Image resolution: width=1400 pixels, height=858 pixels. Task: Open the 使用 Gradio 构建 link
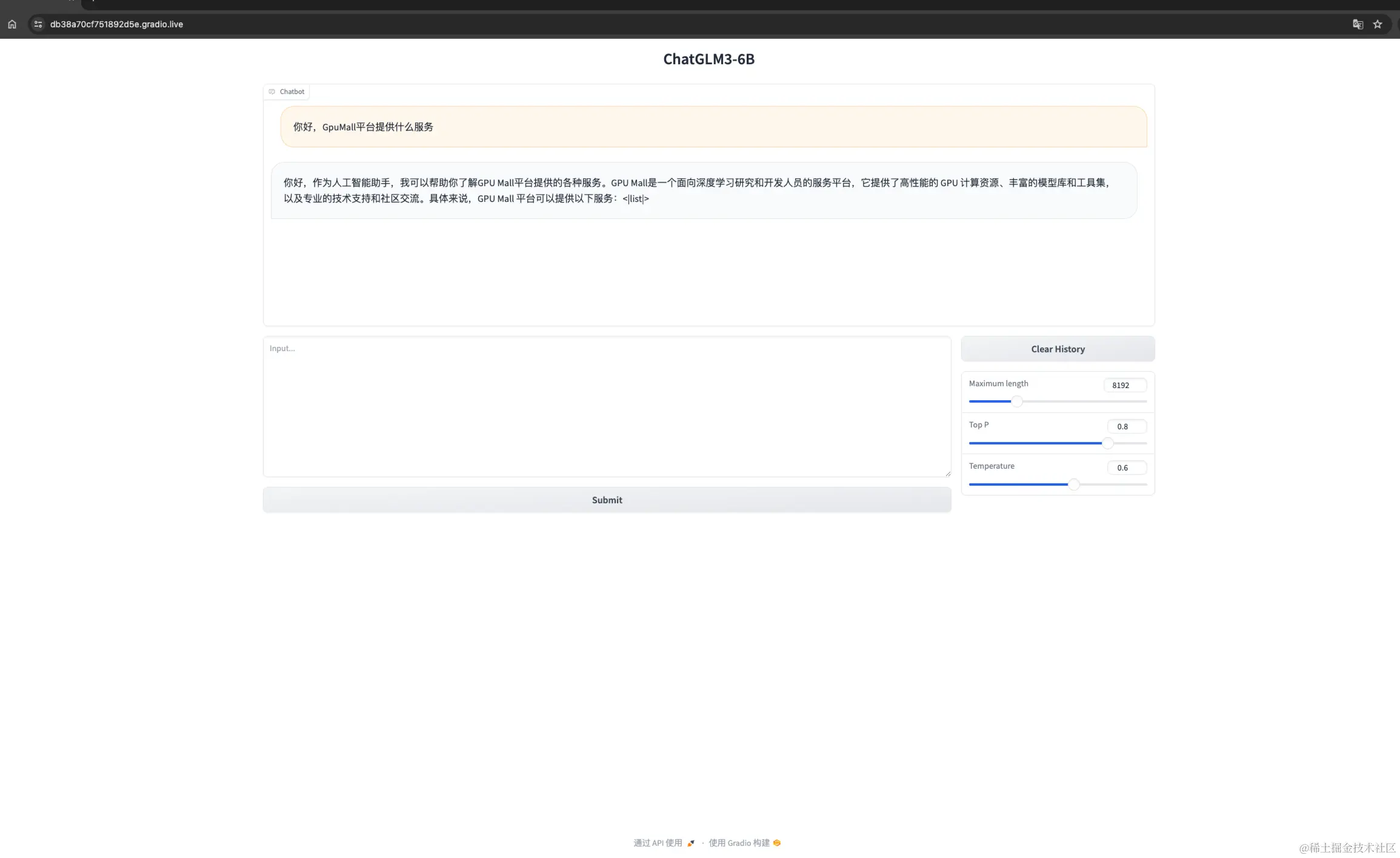tap(739, 843)
